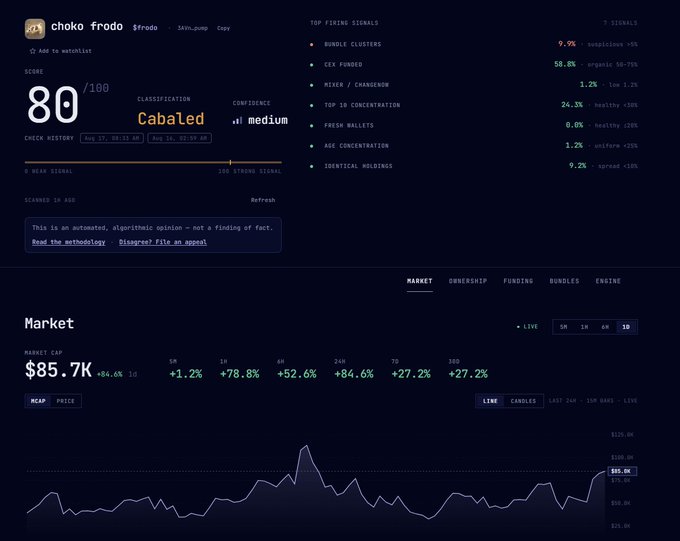Image resolution: width=680 pixels, height=541 pixels.
Task: Switch to the Ownership tab
Action: click(x=468, y=281)
